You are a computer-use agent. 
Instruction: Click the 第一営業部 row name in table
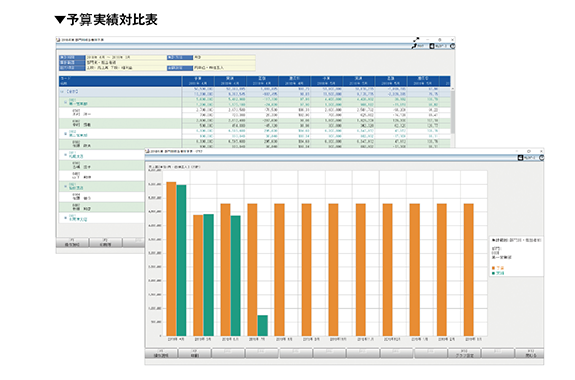pyautogui.click(x=78, y=103)
